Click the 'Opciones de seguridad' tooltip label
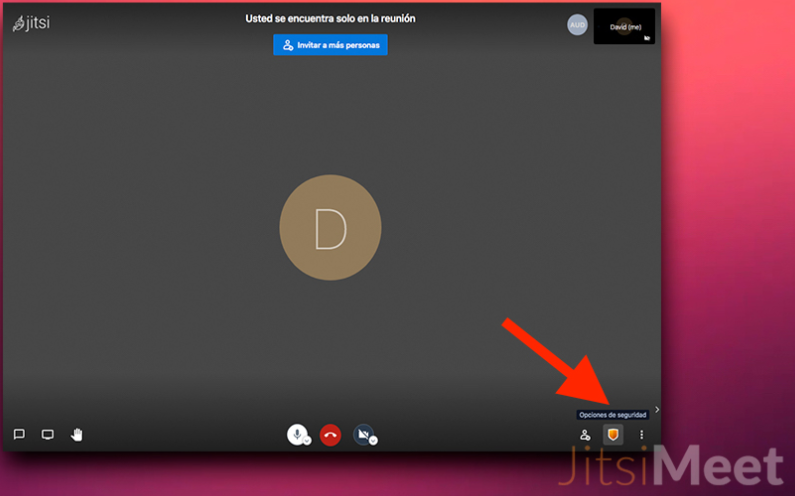Image resolution: width=795 pixels, height=496 pixels. coord(613,414)
